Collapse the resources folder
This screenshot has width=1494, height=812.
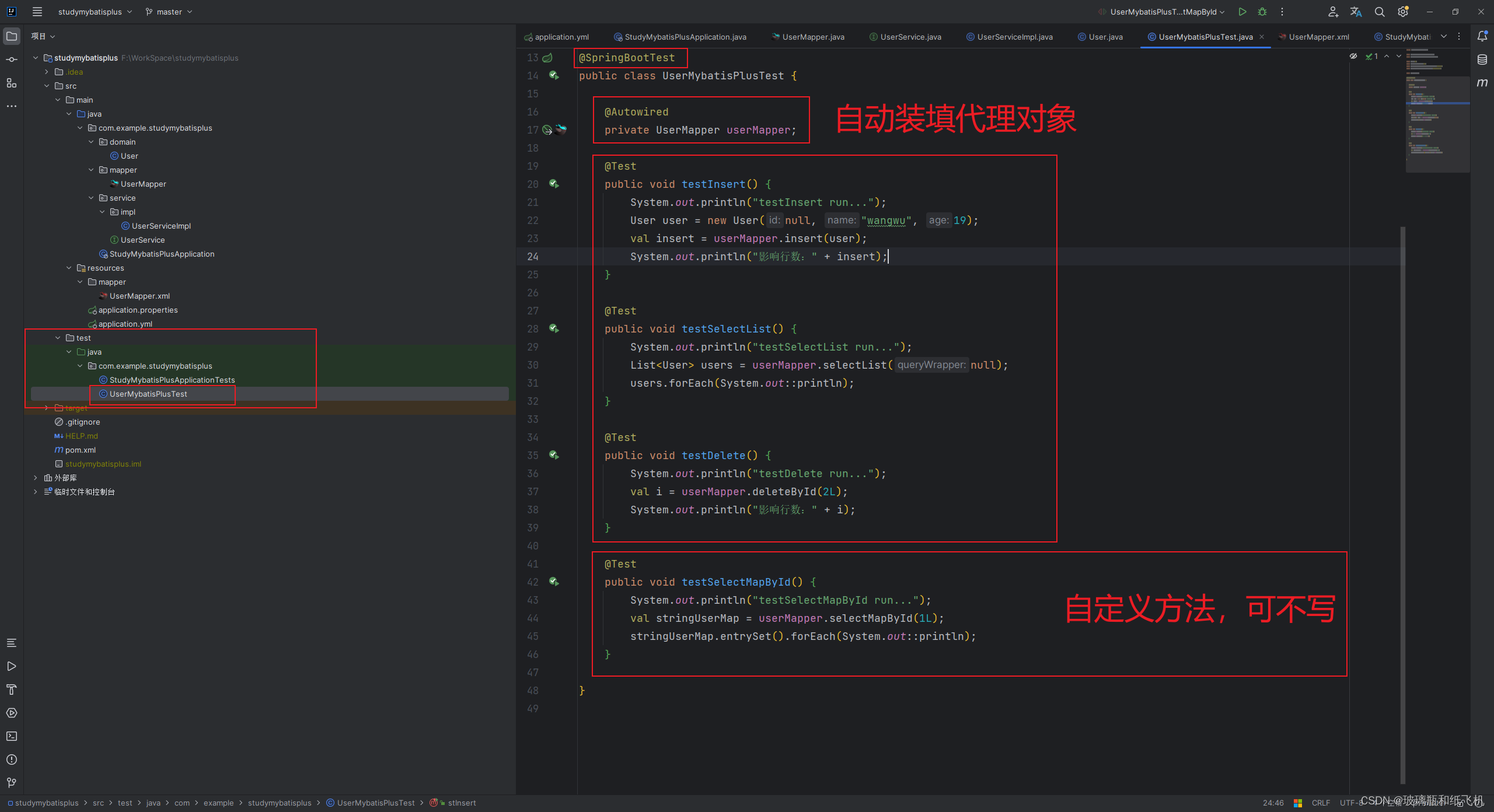tap(69, 268)
